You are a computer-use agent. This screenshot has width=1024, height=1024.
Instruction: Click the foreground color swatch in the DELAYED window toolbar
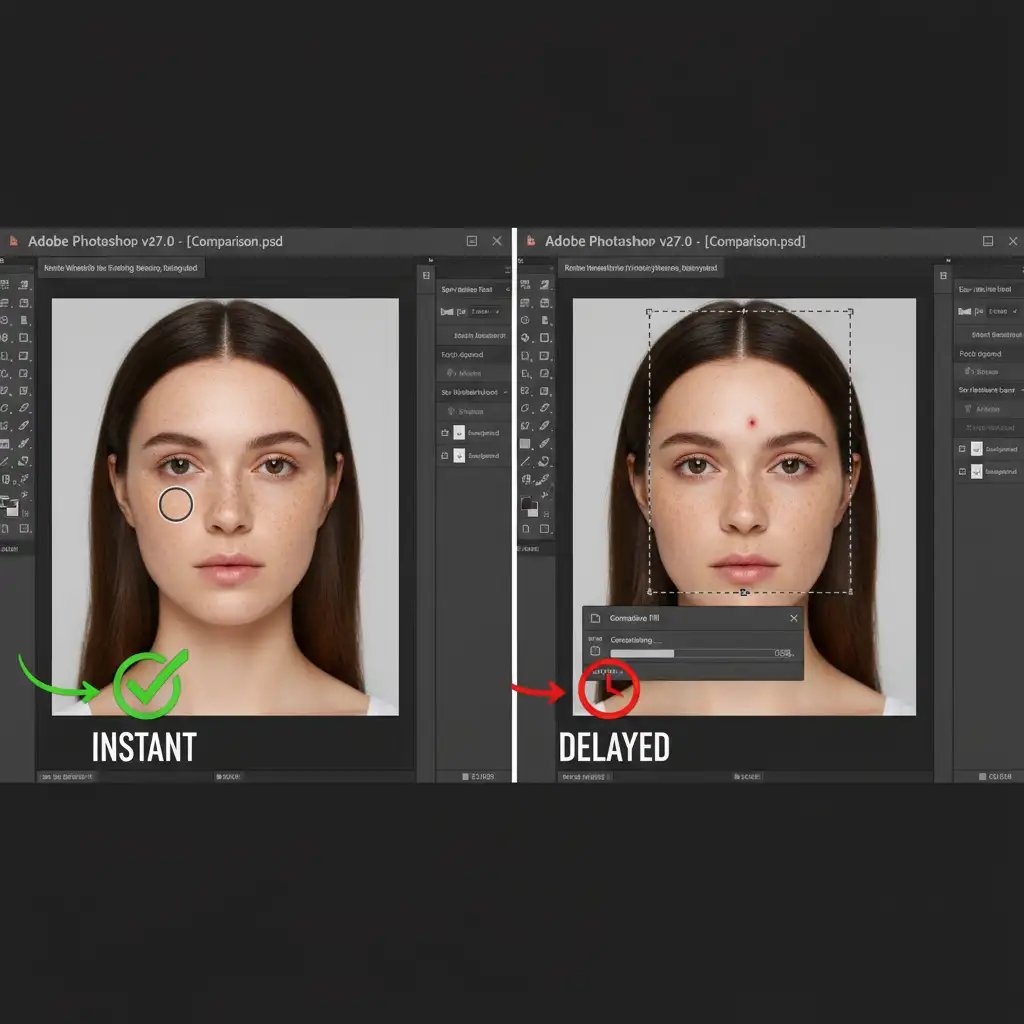526,505
